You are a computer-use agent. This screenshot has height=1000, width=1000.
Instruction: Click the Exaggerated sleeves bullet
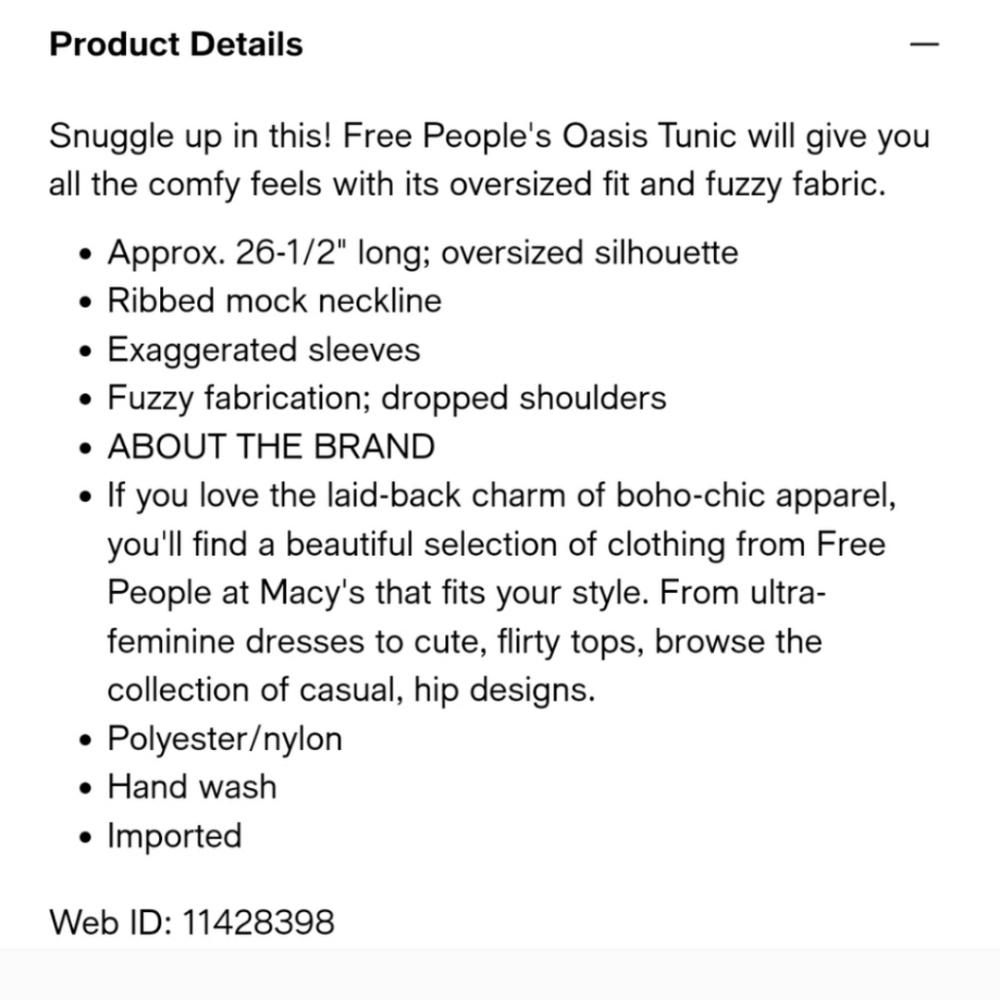point(263,349)
